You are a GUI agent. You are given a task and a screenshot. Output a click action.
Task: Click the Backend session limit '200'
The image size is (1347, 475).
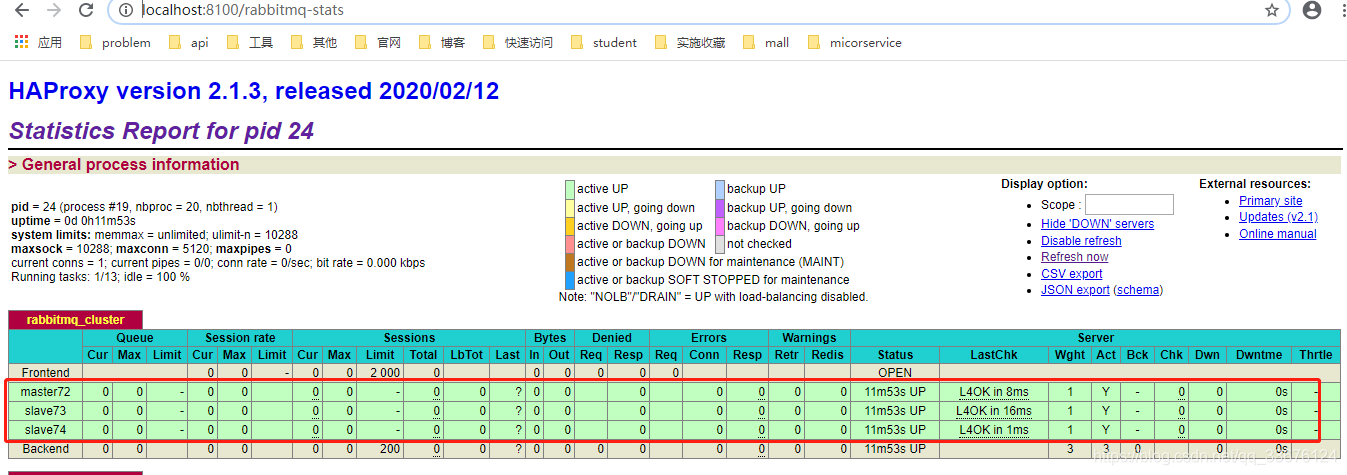pos(390,449)
